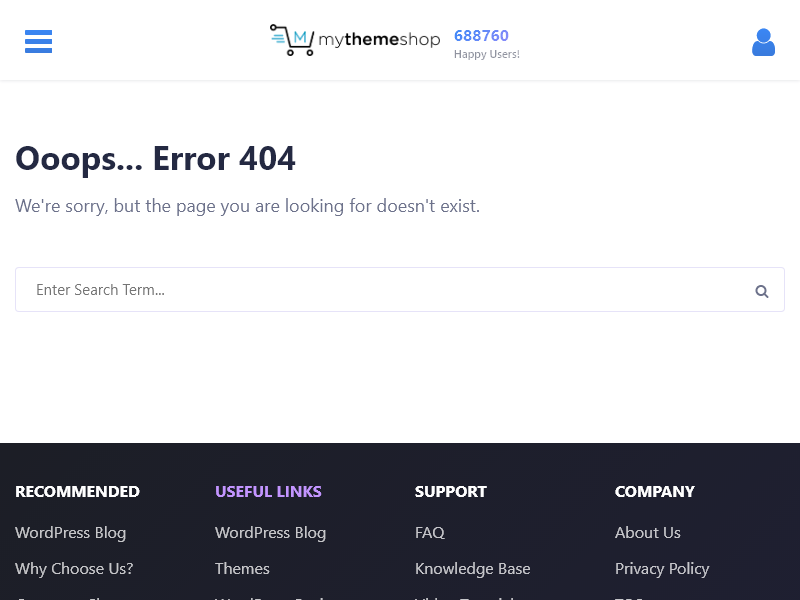Open the FAQ support link

point(430,533)
